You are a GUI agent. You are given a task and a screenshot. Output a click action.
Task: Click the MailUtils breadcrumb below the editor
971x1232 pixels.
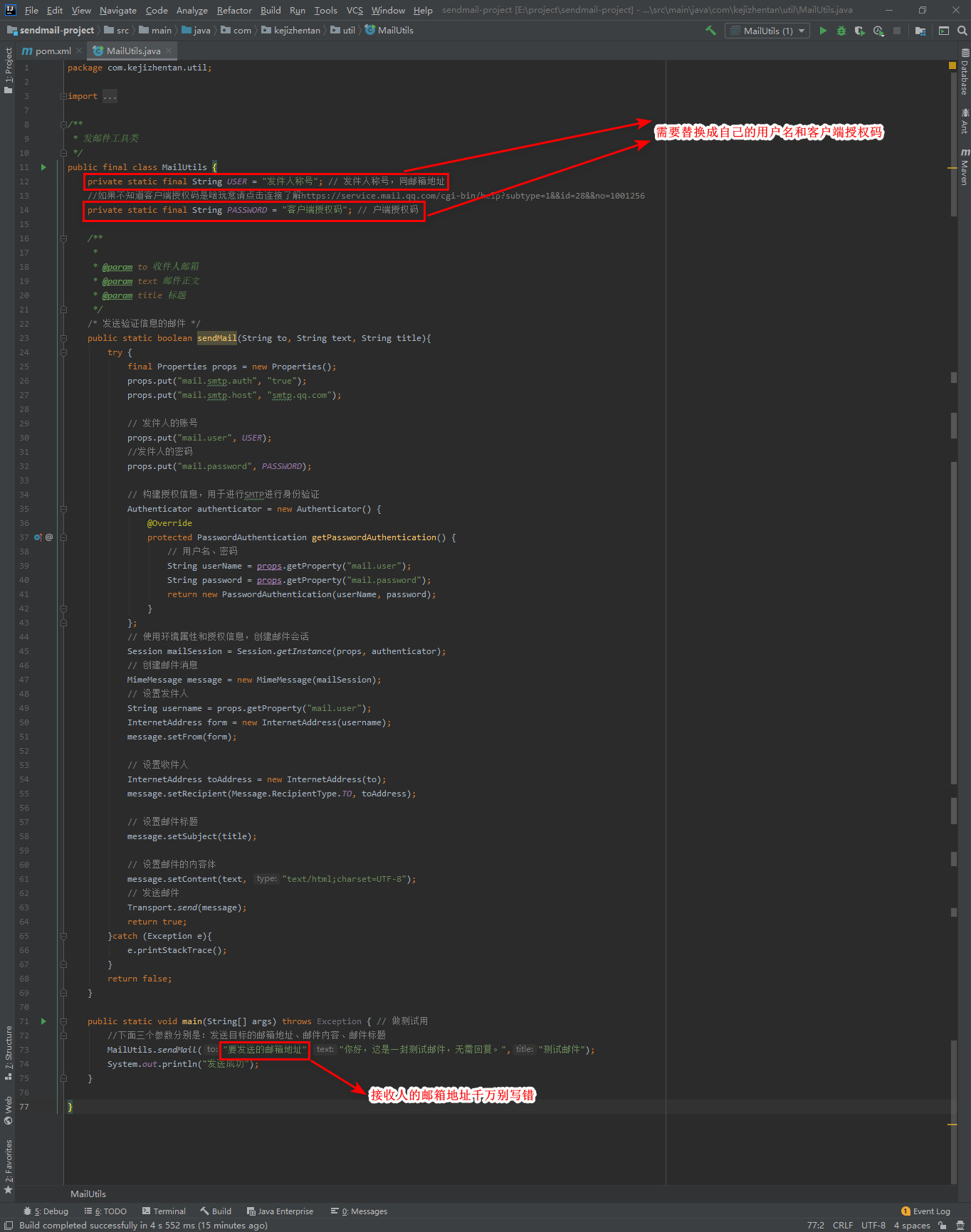(x=88, y=1194)
